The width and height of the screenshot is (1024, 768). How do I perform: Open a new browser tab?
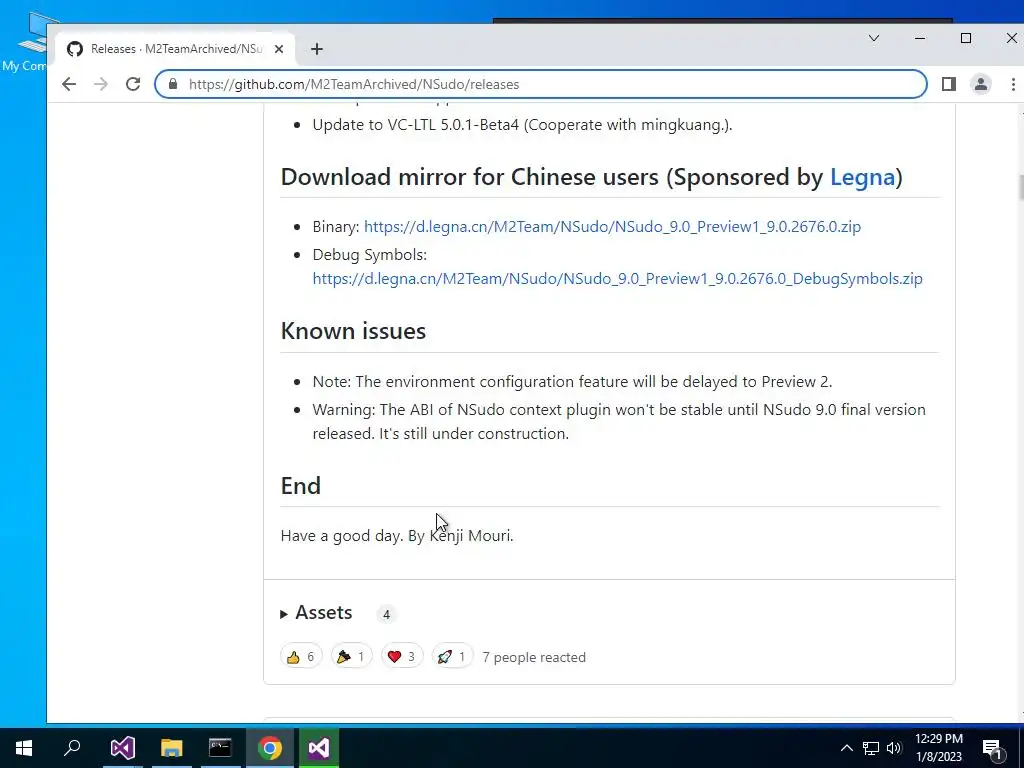point(317,49)
